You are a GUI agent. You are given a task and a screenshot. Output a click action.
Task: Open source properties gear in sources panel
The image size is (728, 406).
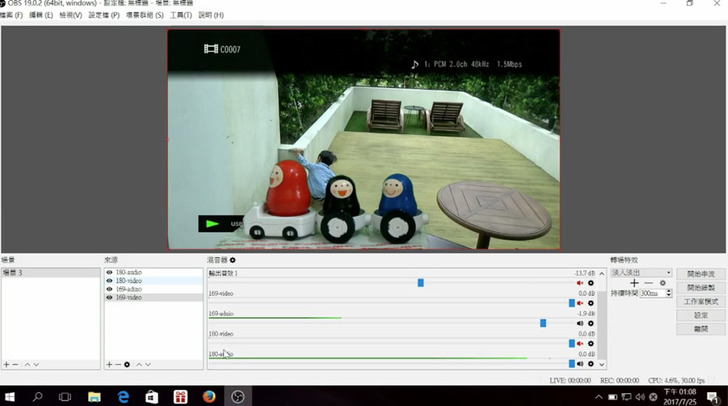pyautogui.click(x=127, y=365)
